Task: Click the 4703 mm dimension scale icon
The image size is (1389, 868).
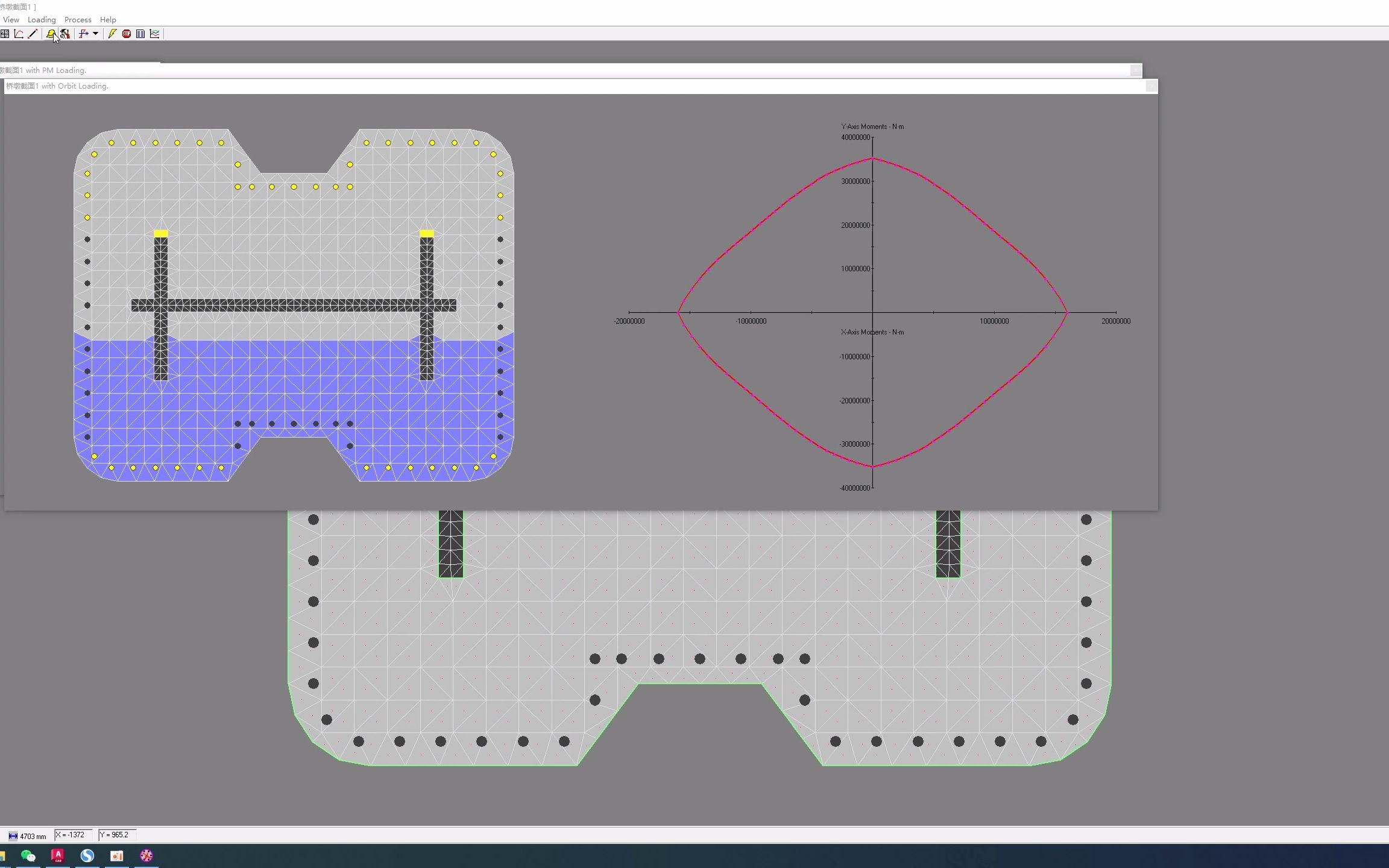Action: tap(13, 836)
